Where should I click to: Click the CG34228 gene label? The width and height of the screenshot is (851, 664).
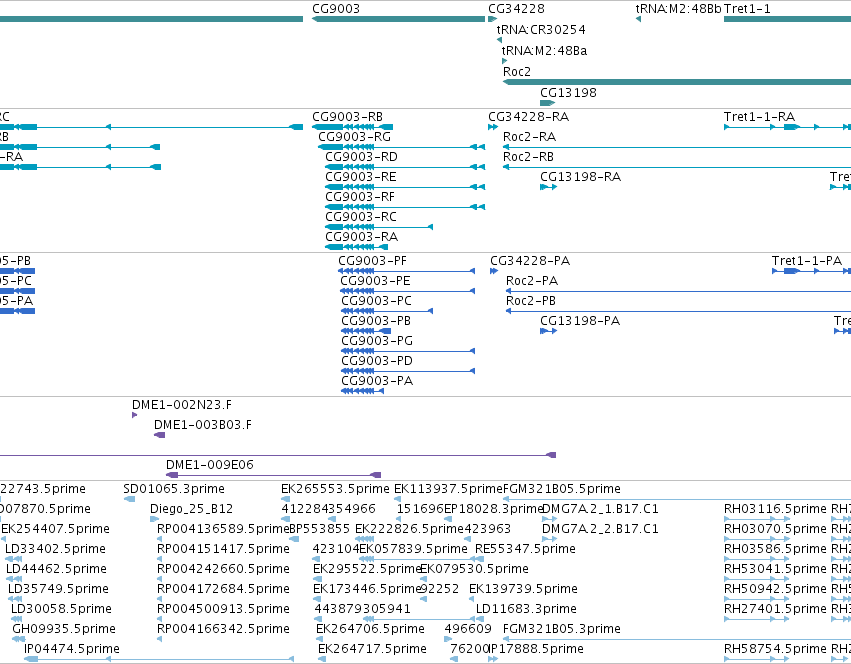pyautogui.click(x=516, y=9)
